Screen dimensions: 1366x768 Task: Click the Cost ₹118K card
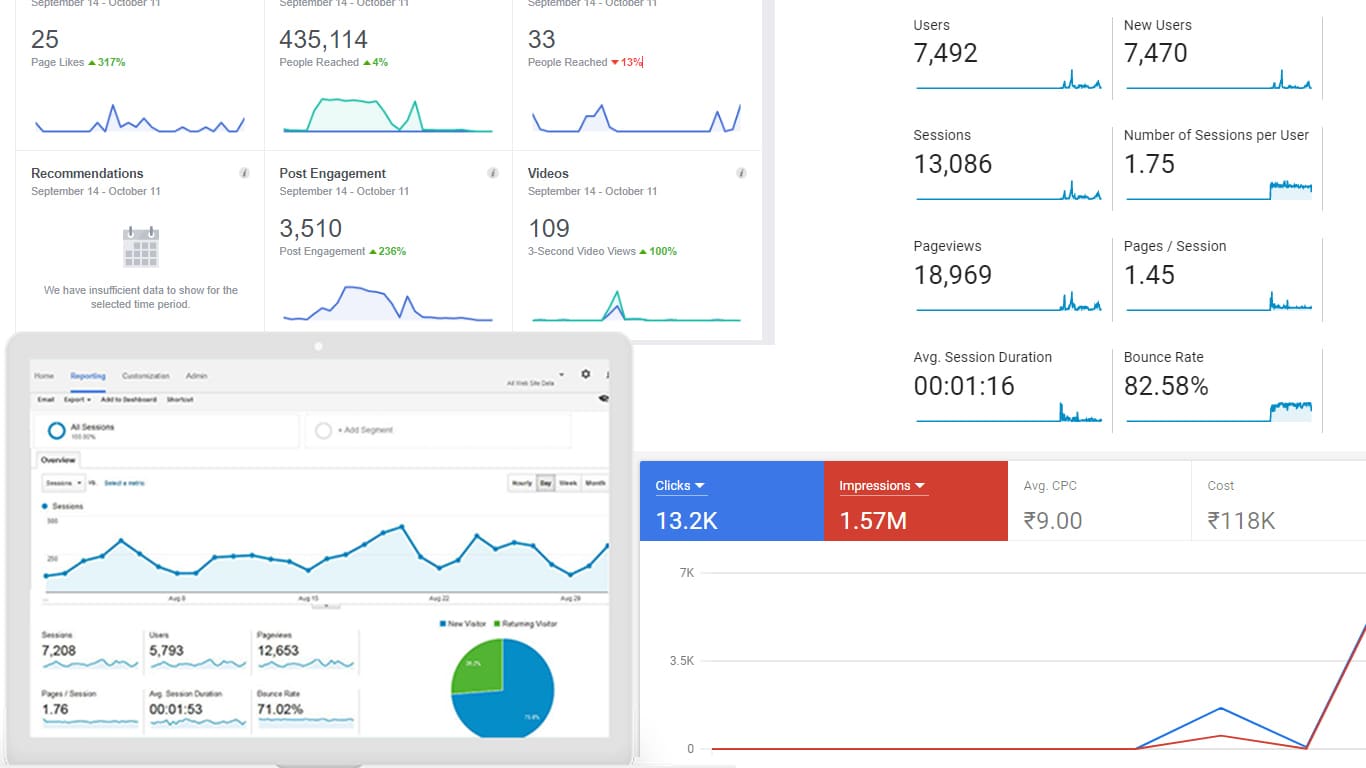click(1279, 501)
